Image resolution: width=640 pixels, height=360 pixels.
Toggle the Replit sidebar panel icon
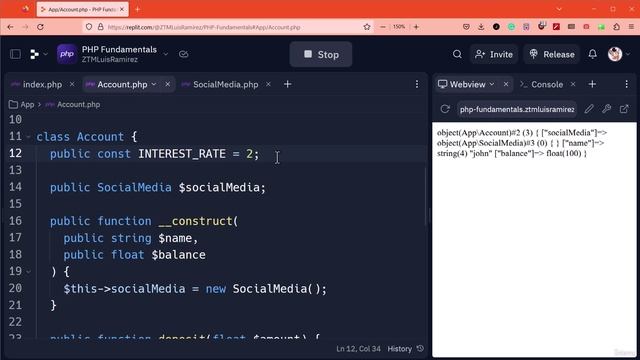click(x=16, y=54)
